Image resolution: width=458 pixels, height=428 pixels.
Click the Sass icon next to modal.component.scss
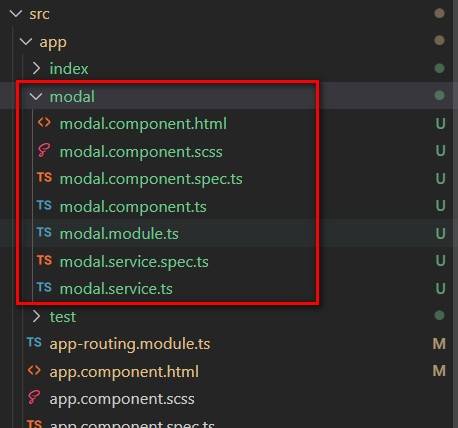coord(44,150)
